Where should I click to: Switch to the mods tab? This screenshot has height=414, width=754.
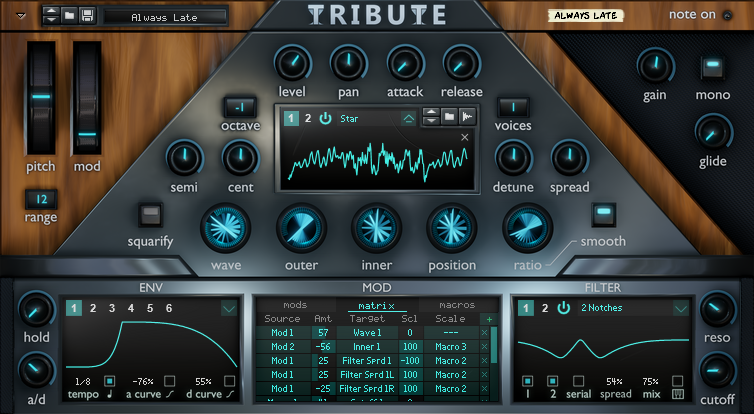(295, 305)
